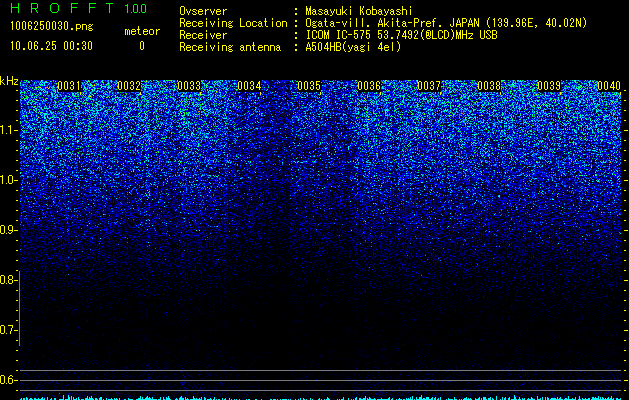Click the 1.0 frequency axis label
The height and width of the screenshot is (400, 629).
(9, 180)
